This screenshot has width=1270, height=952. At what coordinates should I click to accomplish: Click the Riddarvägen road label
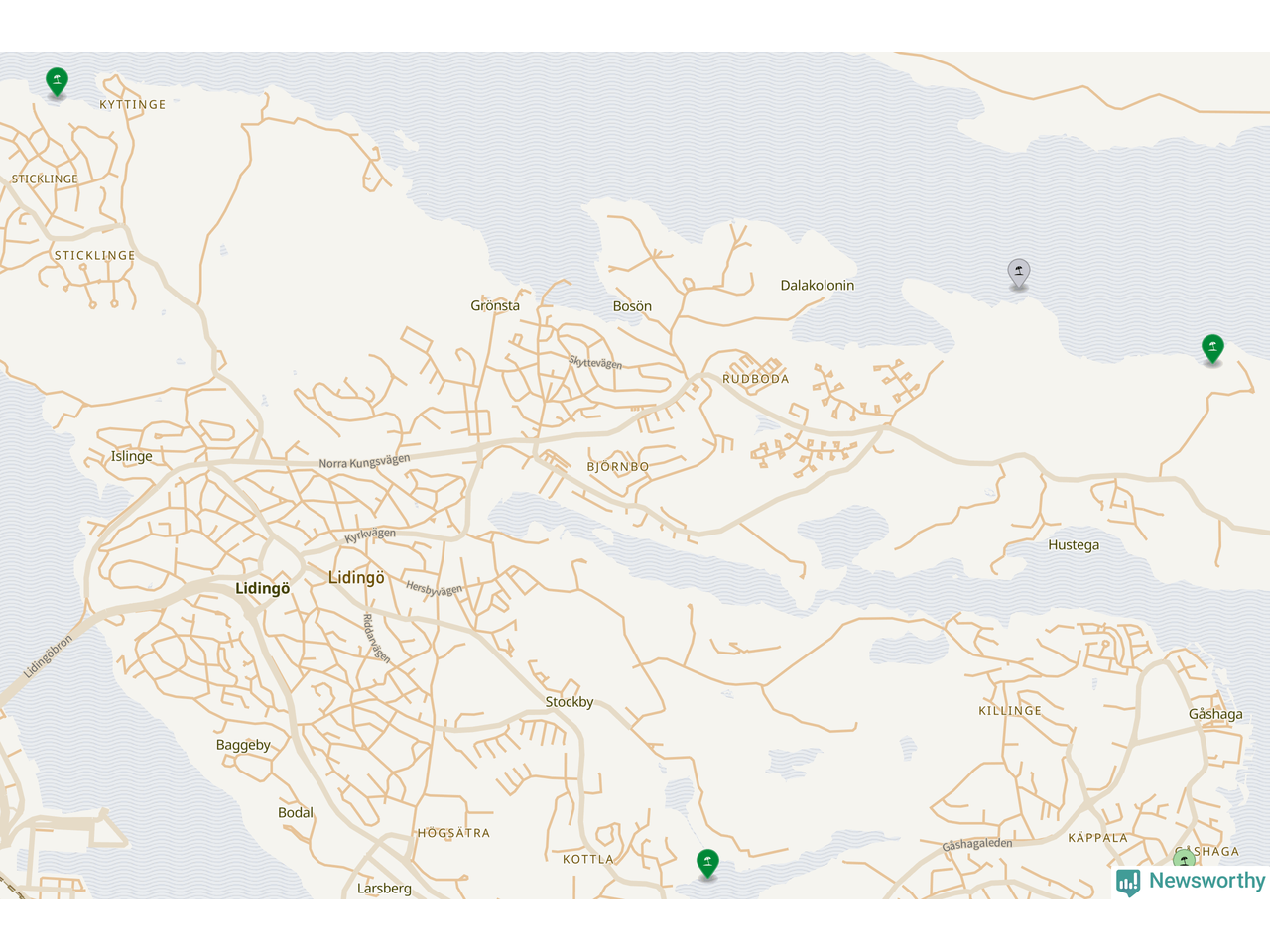point(376,639)
